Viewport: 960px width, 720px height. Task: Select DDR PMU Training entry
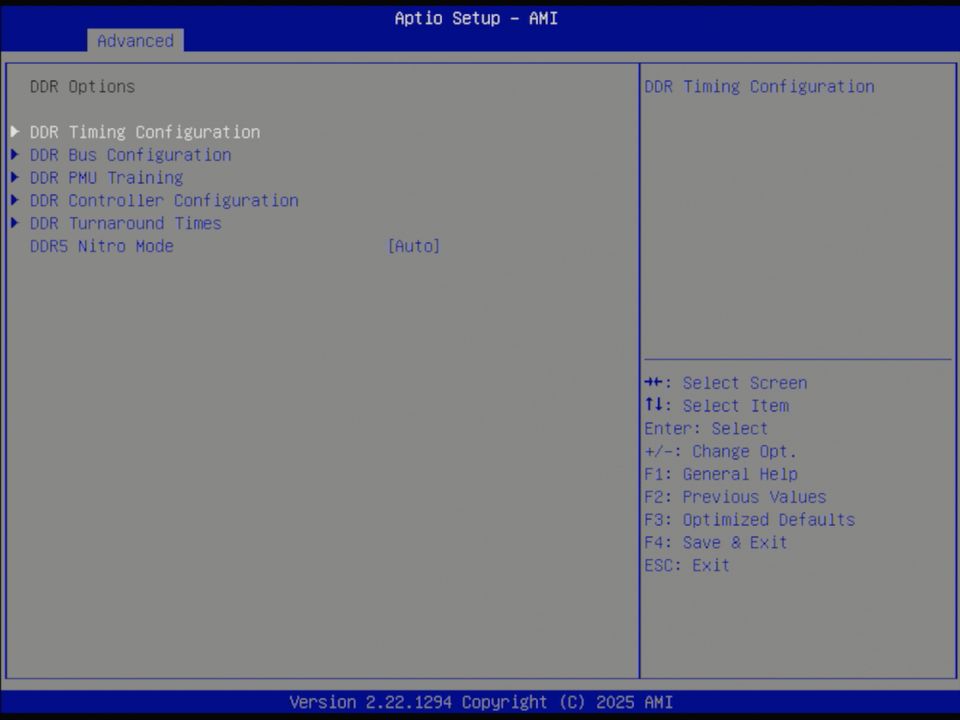106,177
